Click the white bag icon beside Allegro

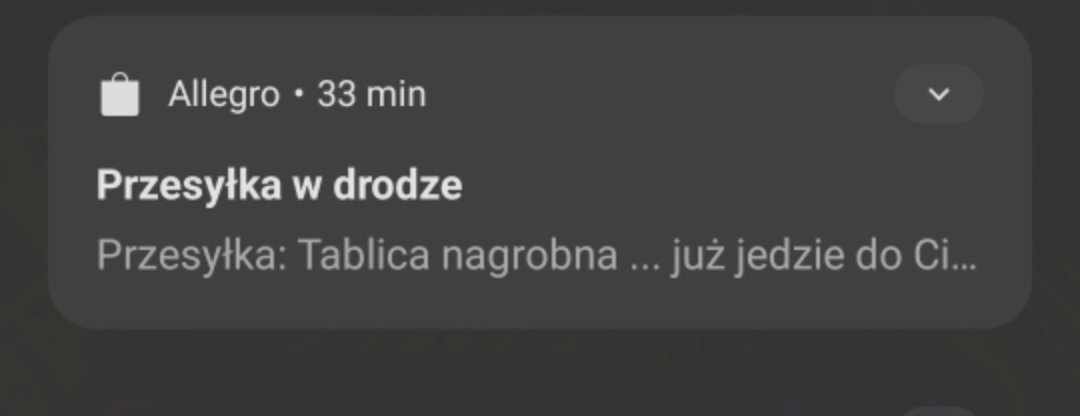coord(120,94)
